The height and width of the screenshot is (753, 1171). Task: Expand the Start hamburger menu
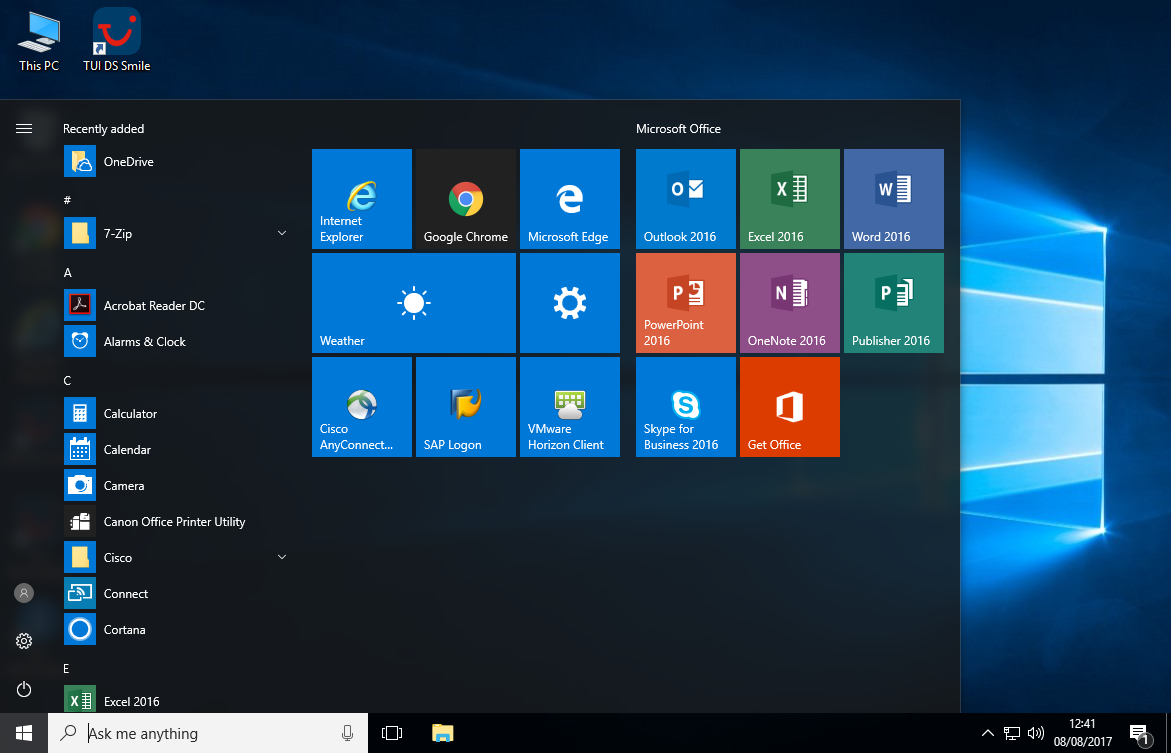24,128
